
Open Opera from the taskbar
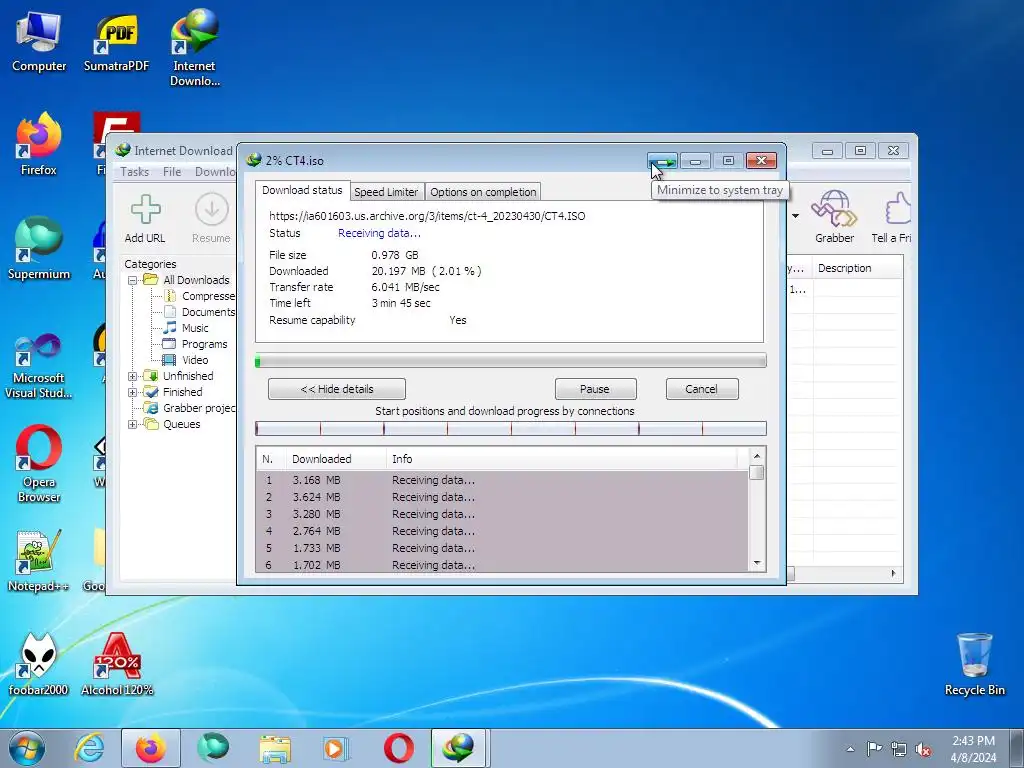tap(398, 748)
